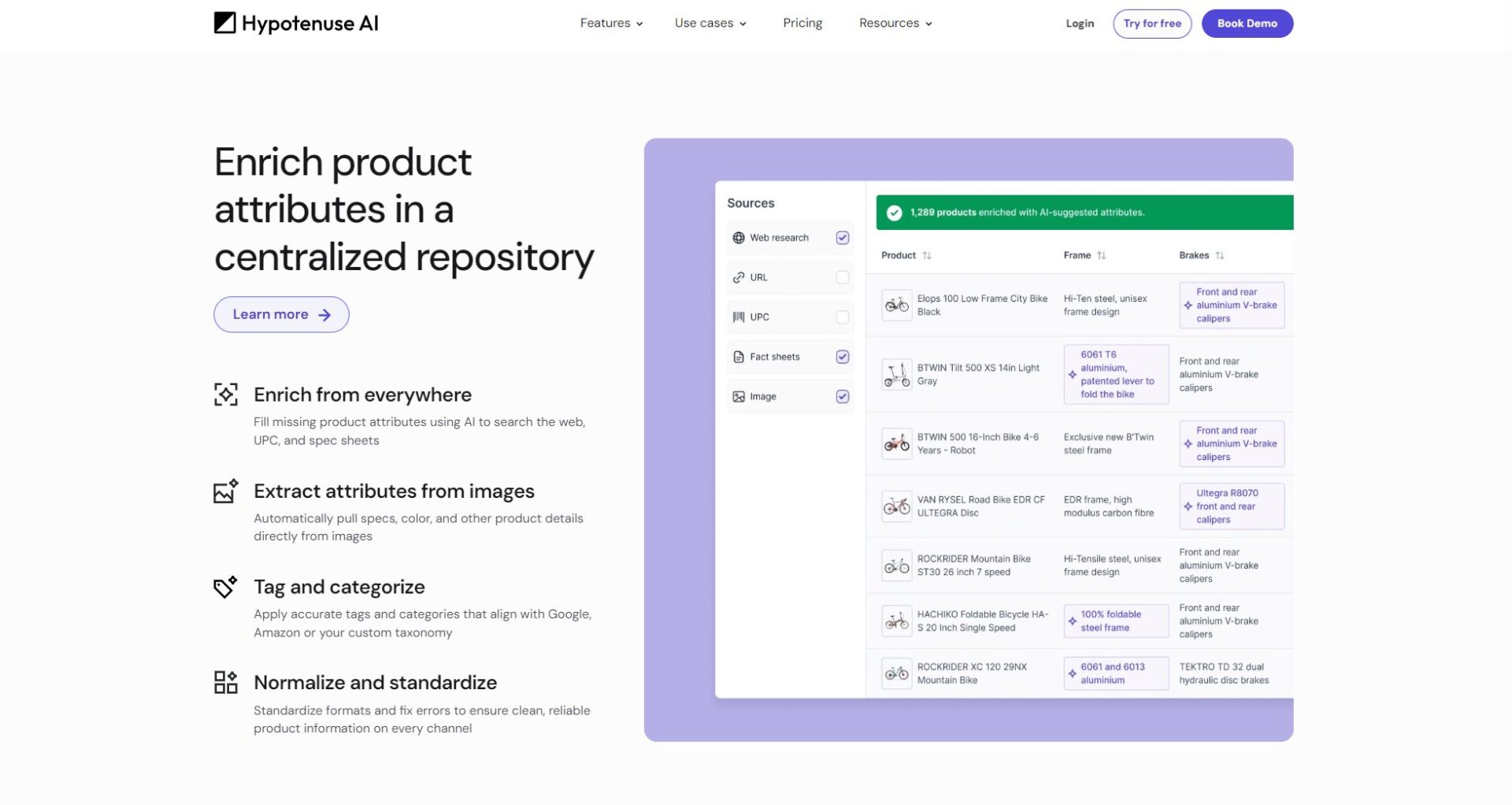The width and height of the screenshot is (1512, 805).
Task: Toggle the Fact sheets checkbox
Action: coord(842,357)
